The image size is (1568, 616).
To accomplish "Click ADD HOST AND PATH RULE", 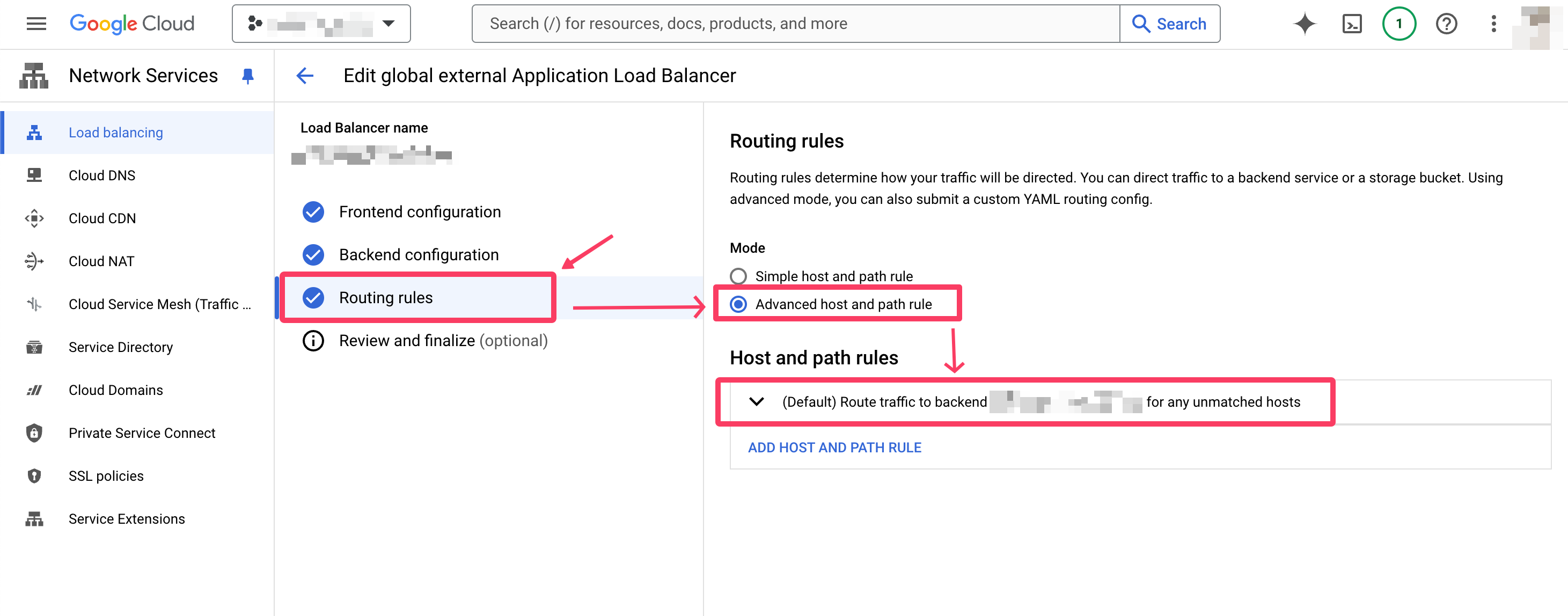I will pyautogui.click(x=834, y=448).
